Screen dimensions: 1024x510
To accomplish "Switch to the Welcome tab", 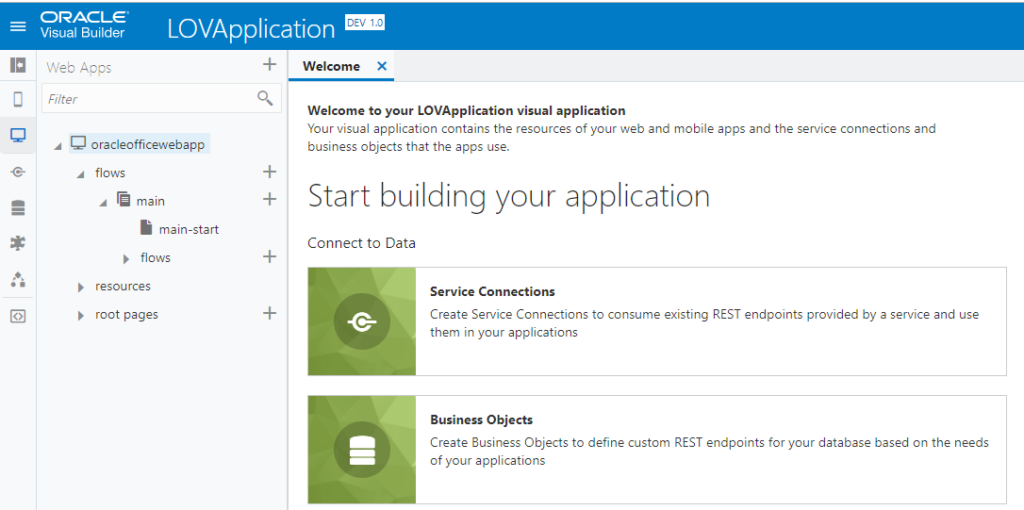I will tap(331, 66).
